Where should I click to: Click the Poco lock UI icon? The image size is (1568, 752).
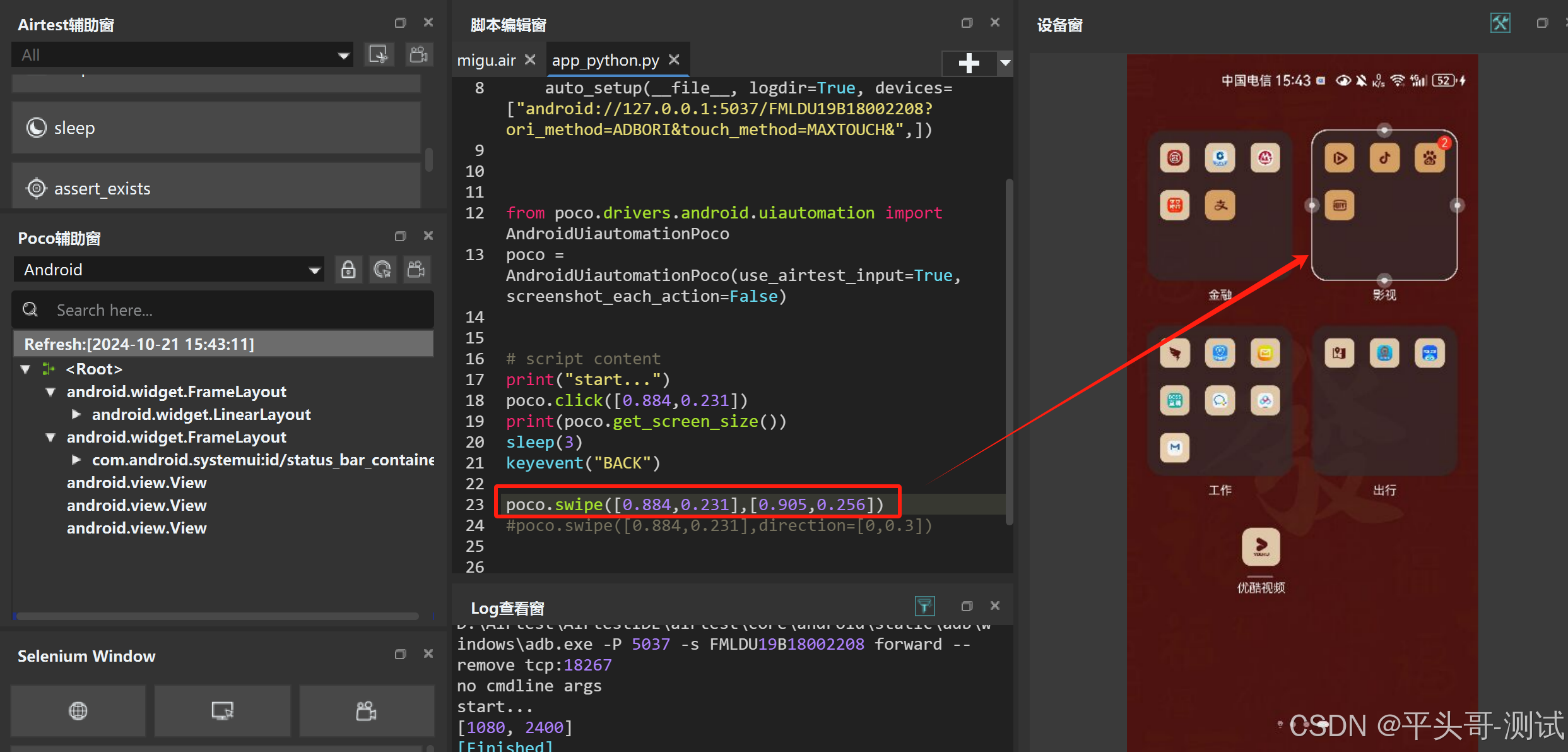[x=348, y=270]
